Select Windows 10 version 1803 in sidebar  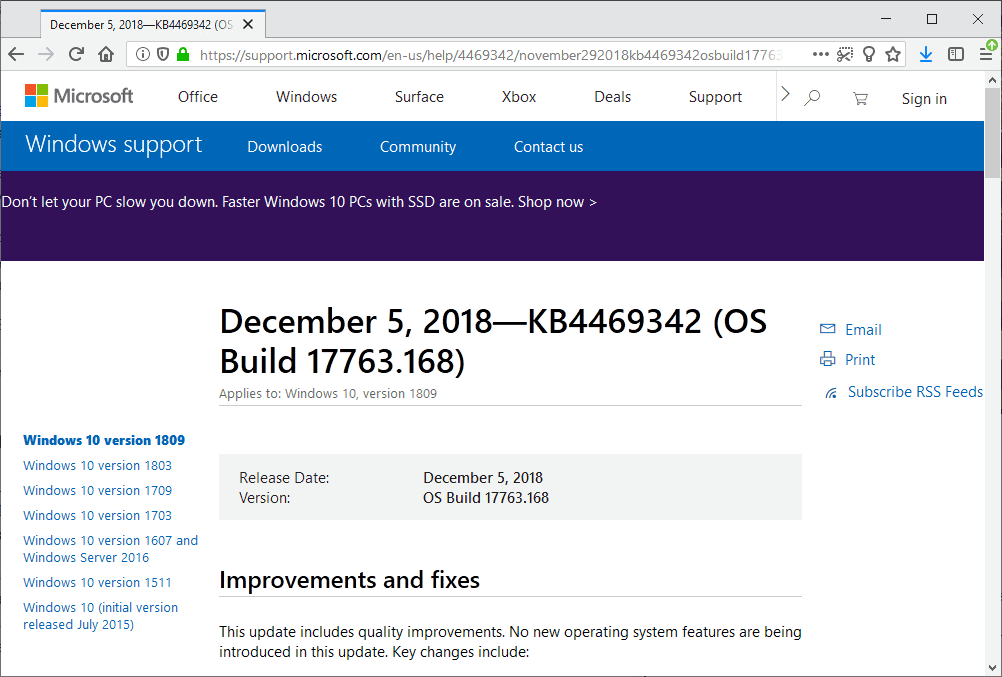[97, 465]
